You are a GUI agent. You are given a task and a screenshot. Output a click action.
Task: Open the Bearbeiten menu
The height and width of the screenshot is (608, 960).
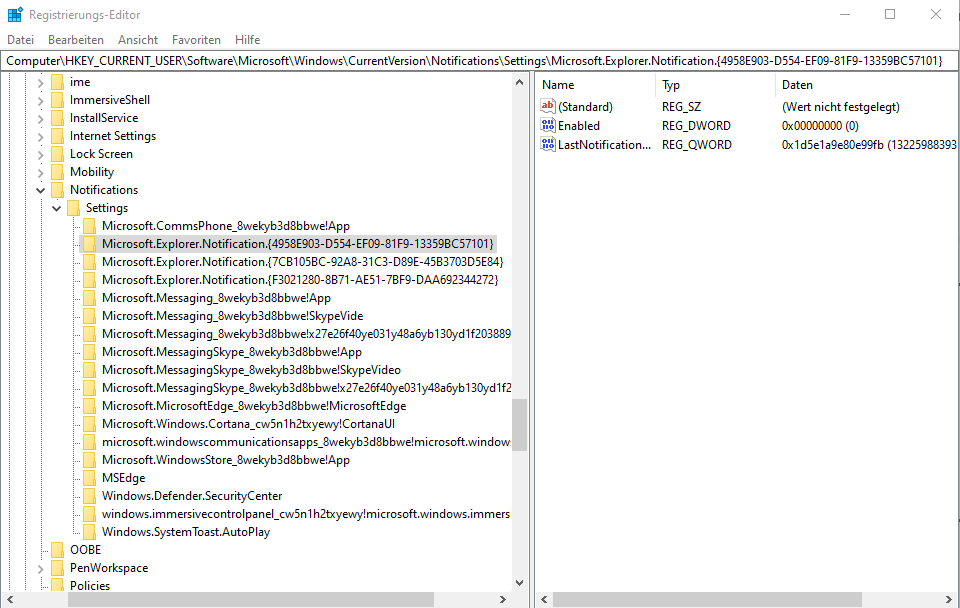76,40
